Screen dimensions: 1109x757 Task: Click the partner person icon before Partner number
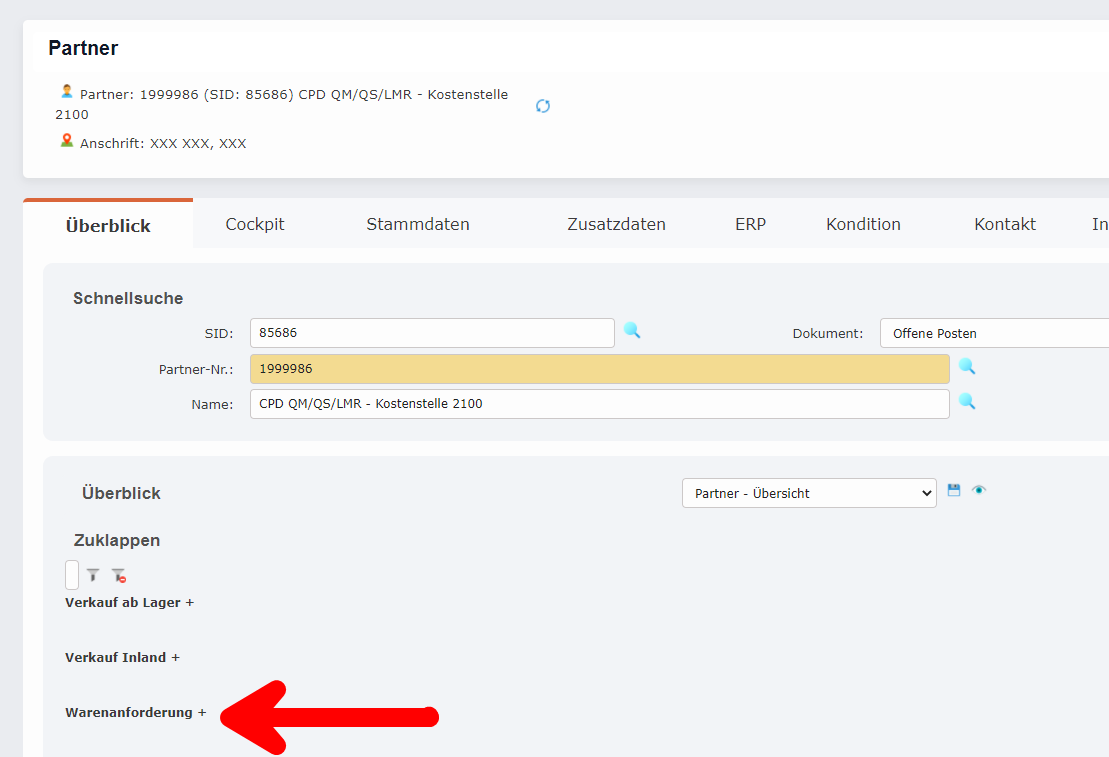(66, 90)
